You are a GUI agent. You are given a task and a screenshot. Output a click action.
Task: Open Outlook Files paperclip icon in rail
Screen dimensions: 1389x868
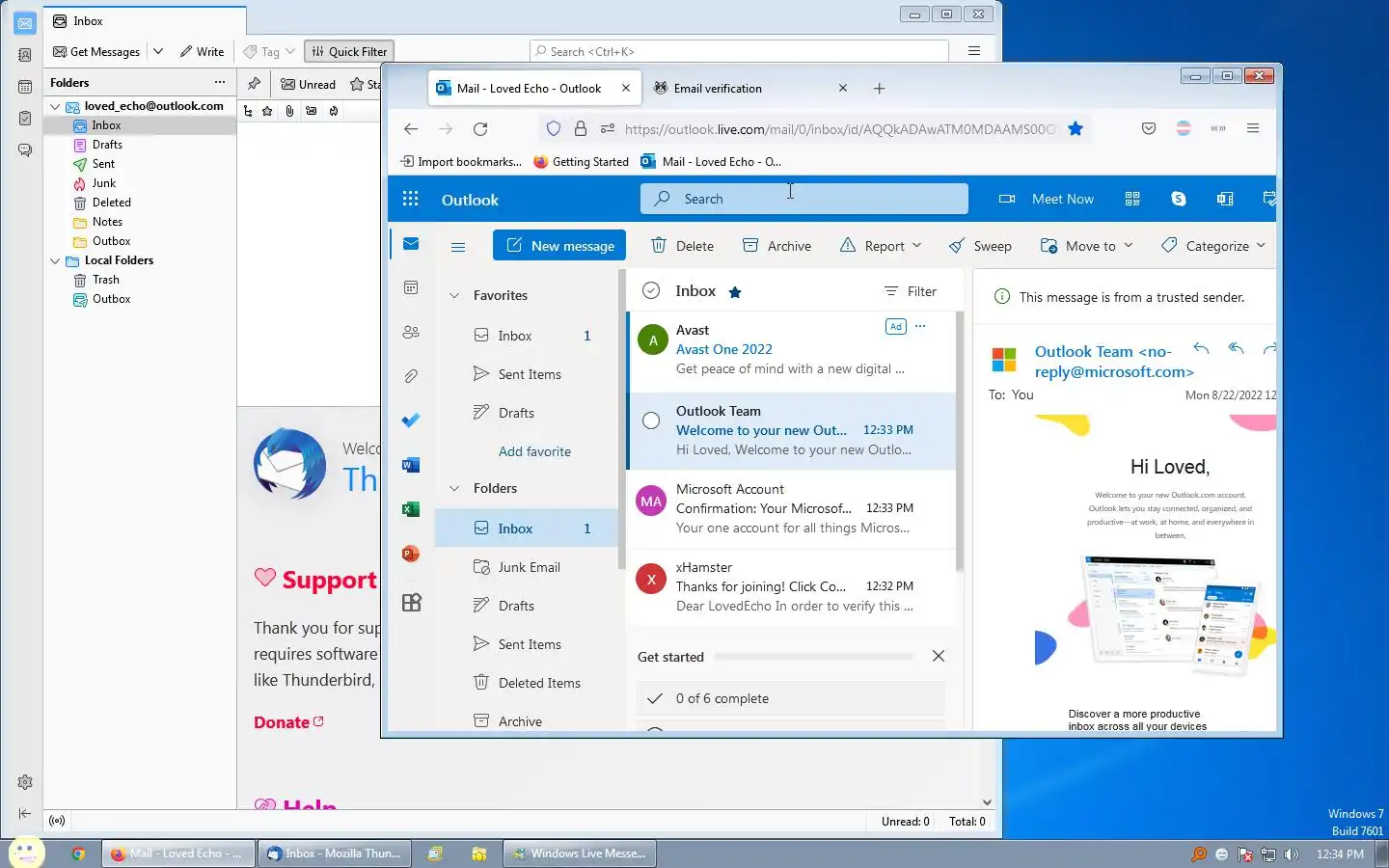click(x=411, y=376)
